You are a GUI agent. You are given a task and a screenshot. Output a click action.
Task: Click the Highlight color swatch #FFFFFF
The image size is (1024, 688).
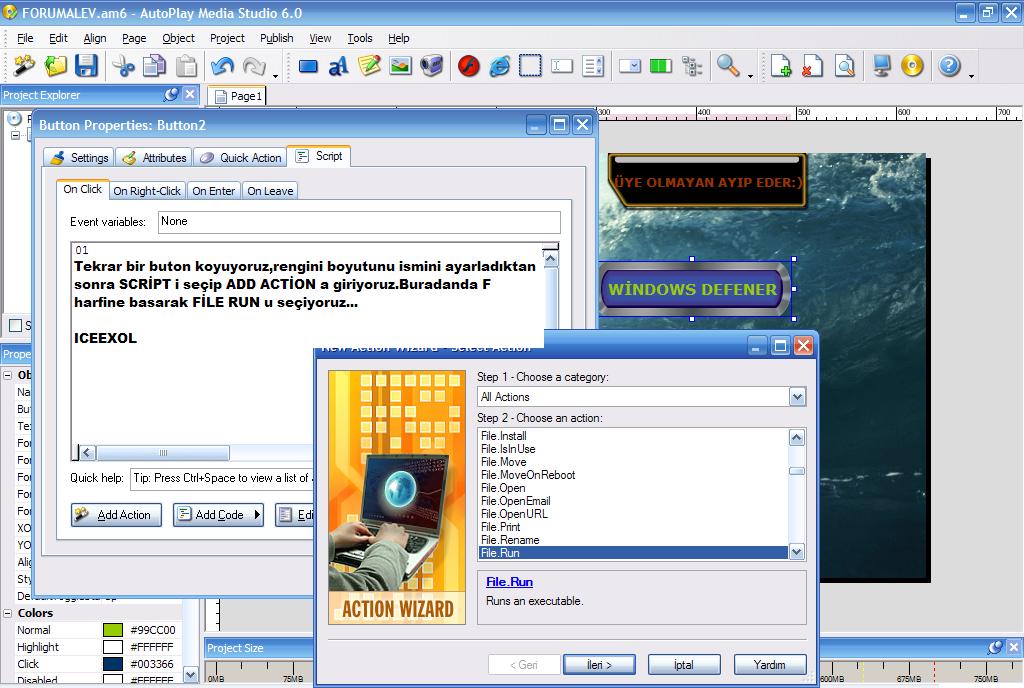pos(113,647)
